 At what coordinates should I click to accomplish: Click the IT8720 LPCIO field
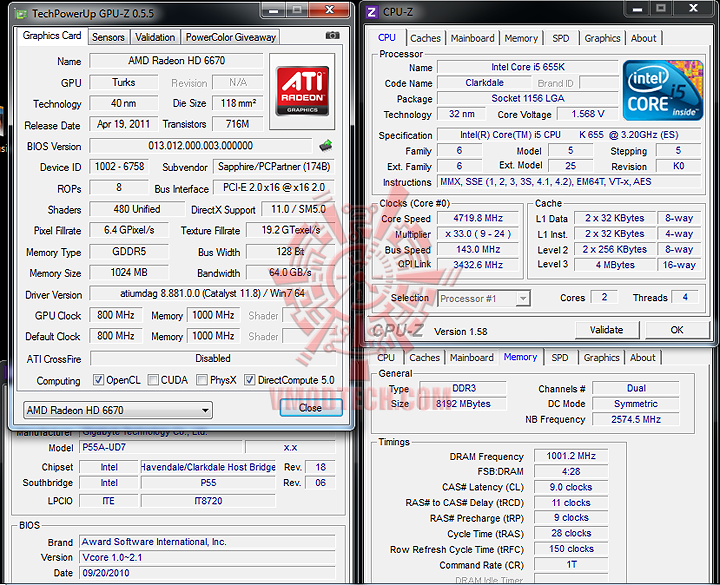click(x=208, y=501)
